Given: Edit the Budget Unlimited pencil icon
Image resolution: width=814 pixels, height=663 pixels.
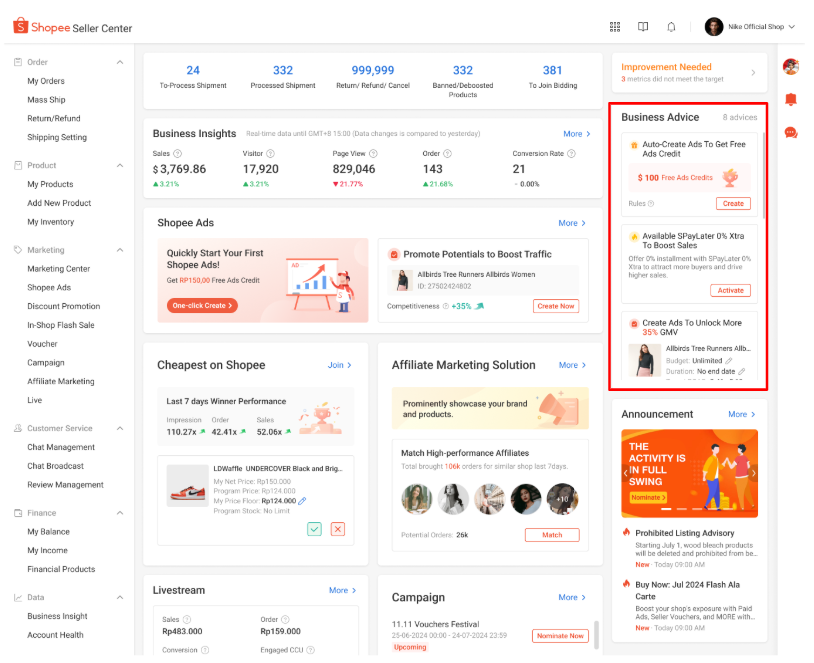Looking at the screenshot, I should click(729, 361).
